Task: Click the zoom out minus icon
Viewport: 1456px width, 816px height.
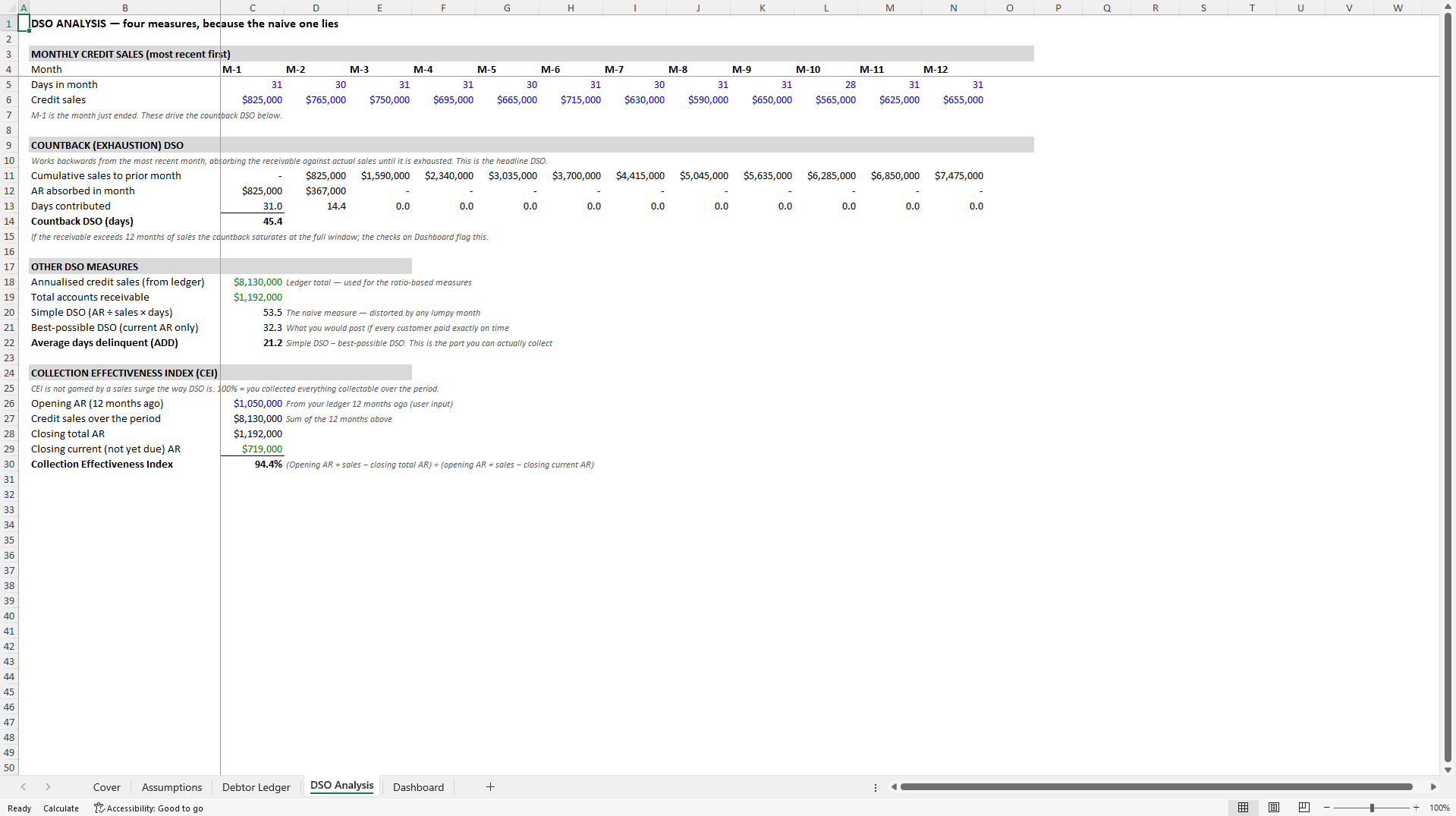Action: pyautogui.click(x=1326, y=808)
